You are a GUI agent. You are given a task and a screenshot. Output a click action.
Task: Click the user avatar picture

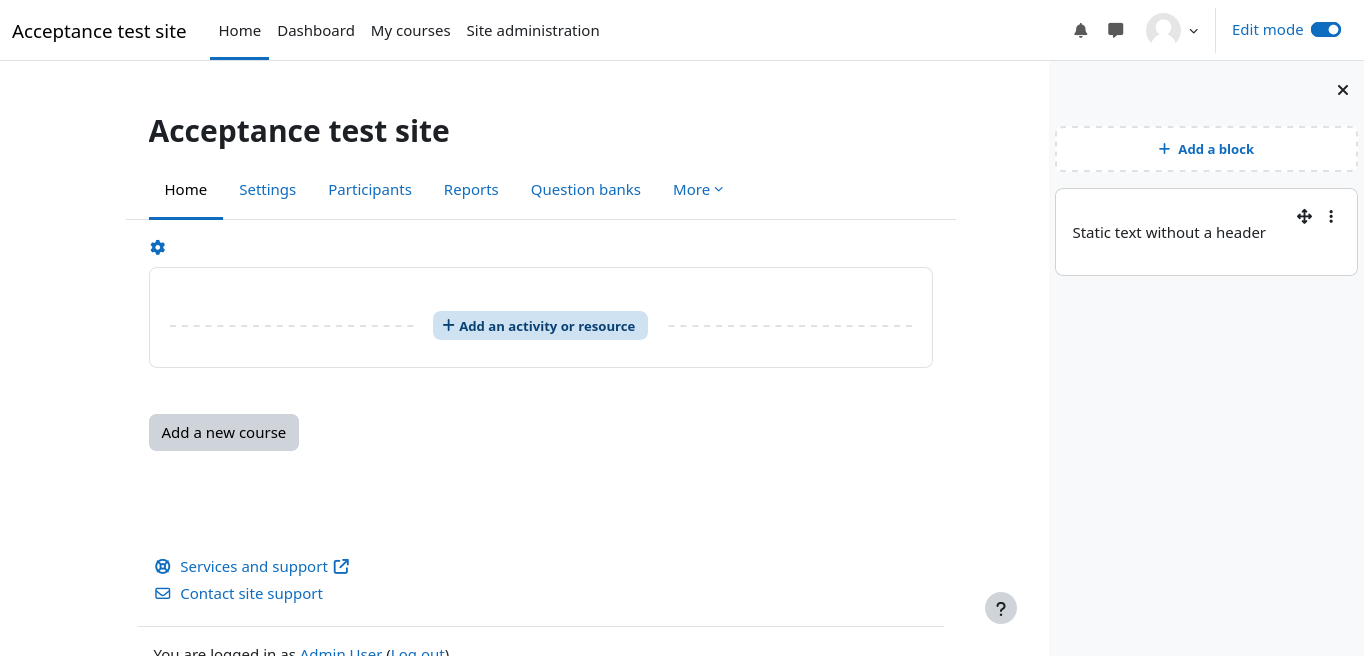[1163, 30]
